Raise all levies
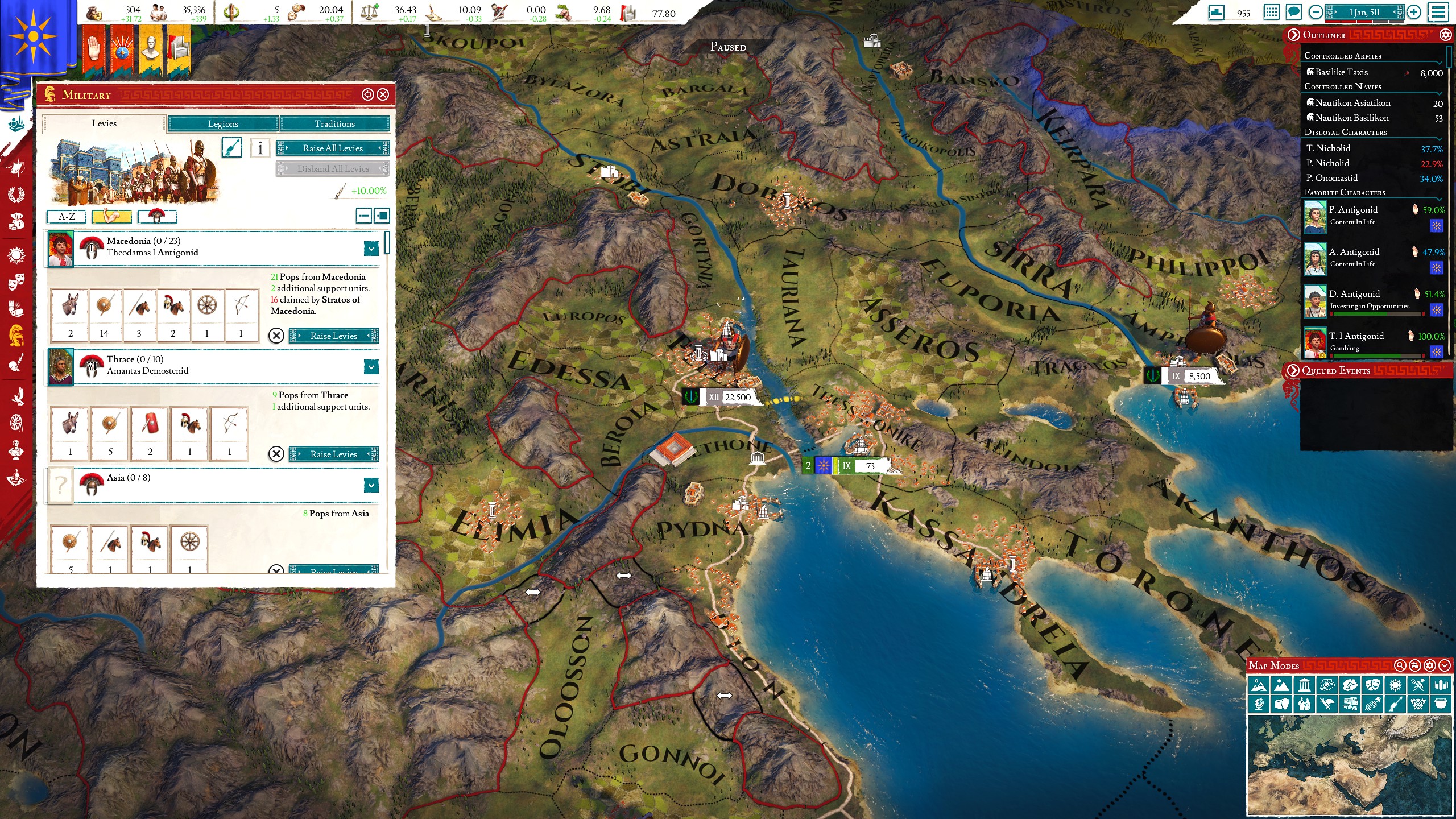1456x819 pixels. coord(333,148)
